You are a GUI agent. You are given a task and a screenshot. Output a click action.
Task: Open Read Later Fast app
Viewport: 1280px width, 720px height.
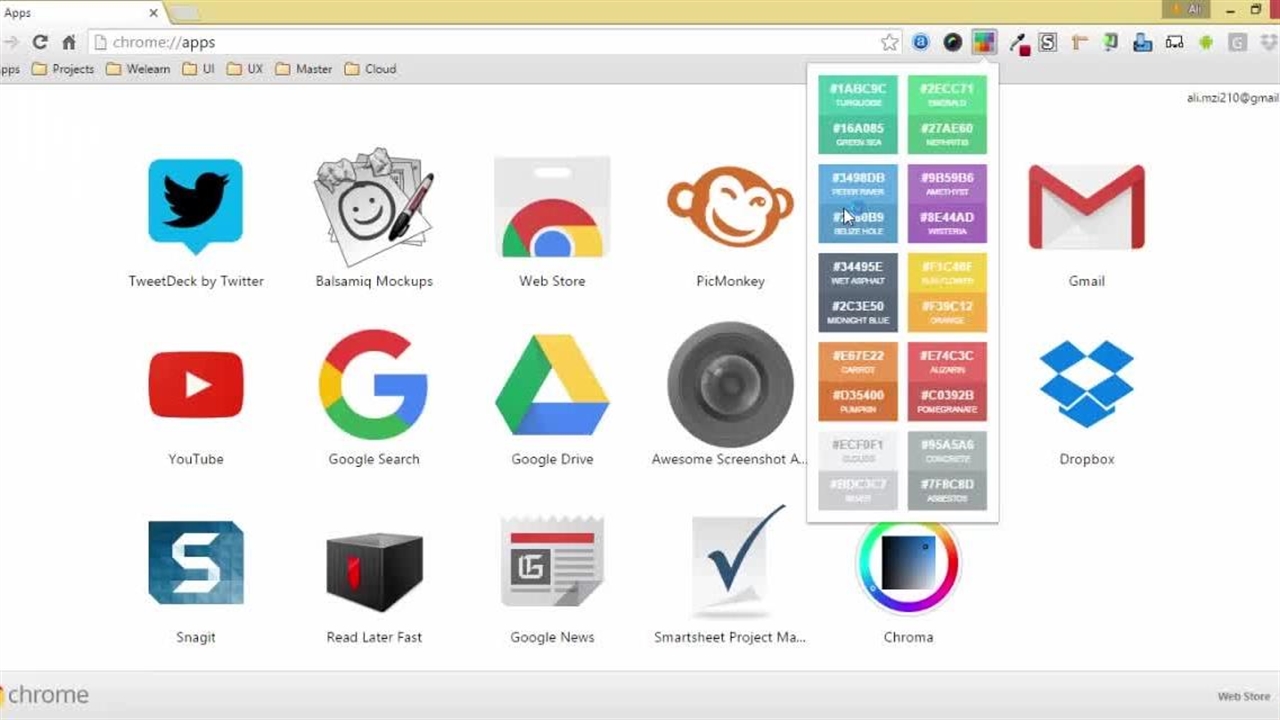374,571
